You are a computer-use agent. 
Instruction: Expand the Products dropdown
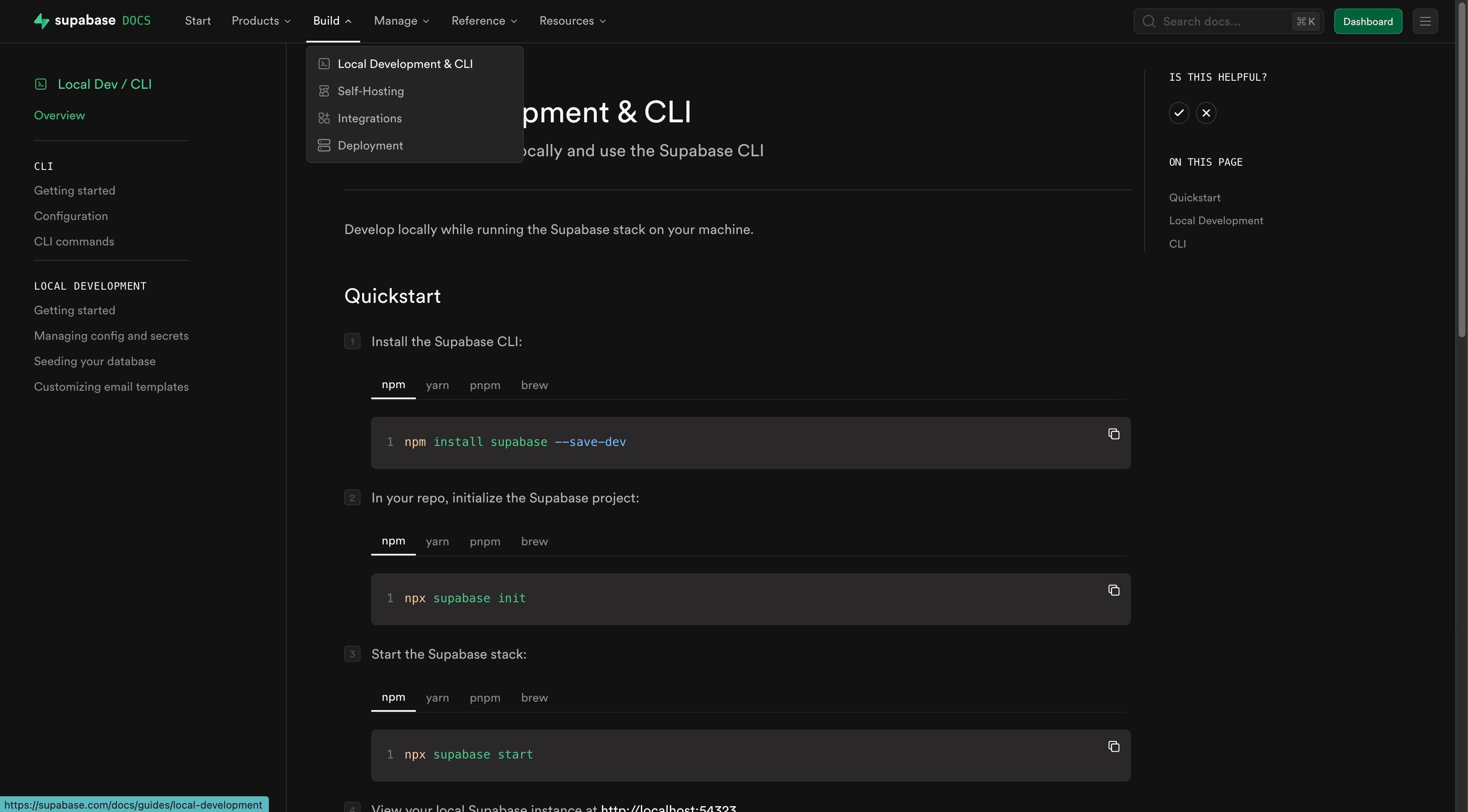(261, 21)
